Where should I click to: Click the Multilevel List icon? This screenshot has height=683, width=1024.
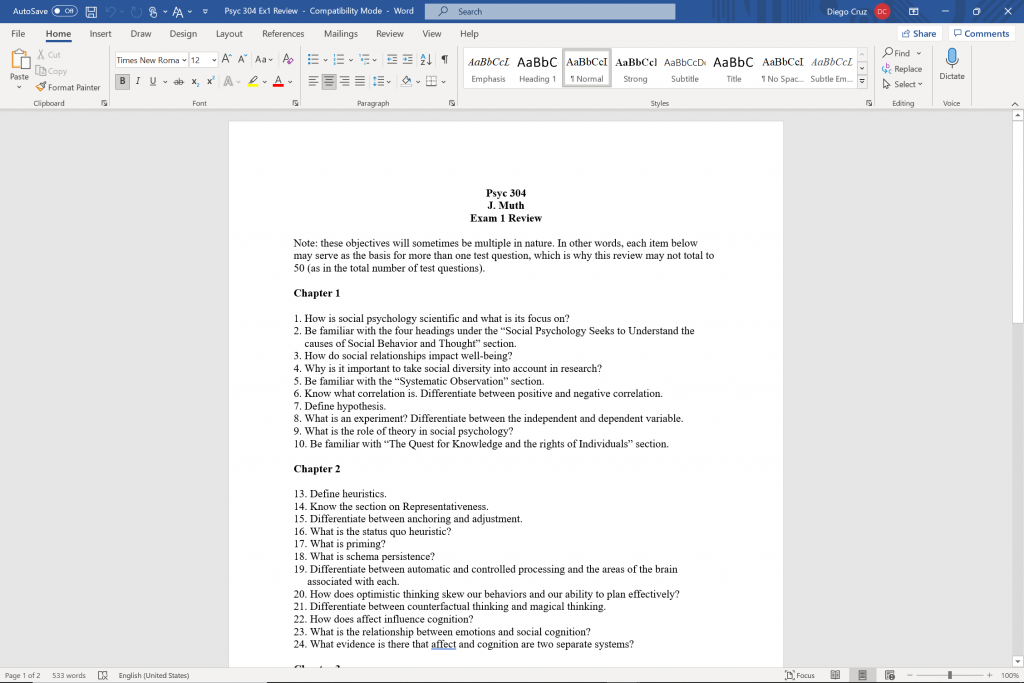[x=364, y=59]
